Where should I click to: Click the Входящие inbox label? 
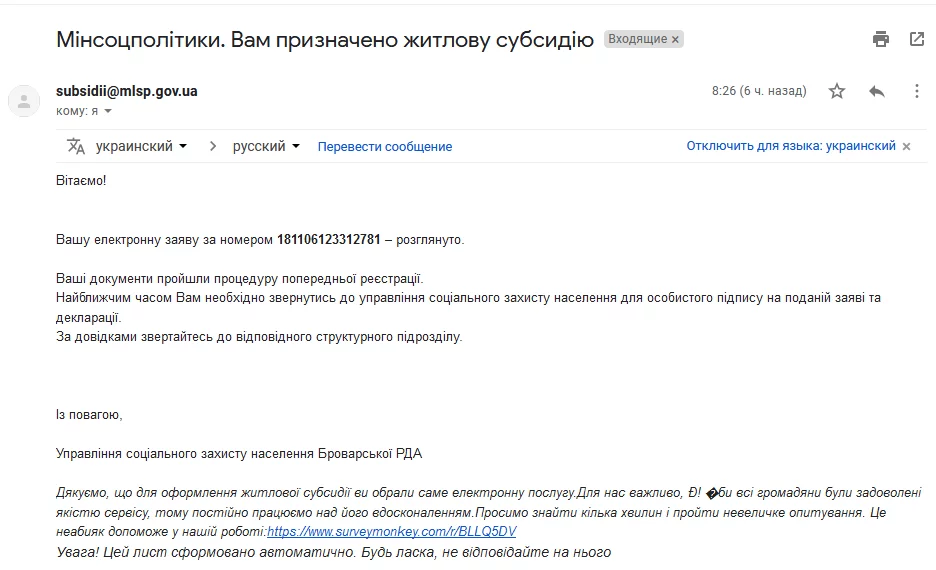[637, 40]
